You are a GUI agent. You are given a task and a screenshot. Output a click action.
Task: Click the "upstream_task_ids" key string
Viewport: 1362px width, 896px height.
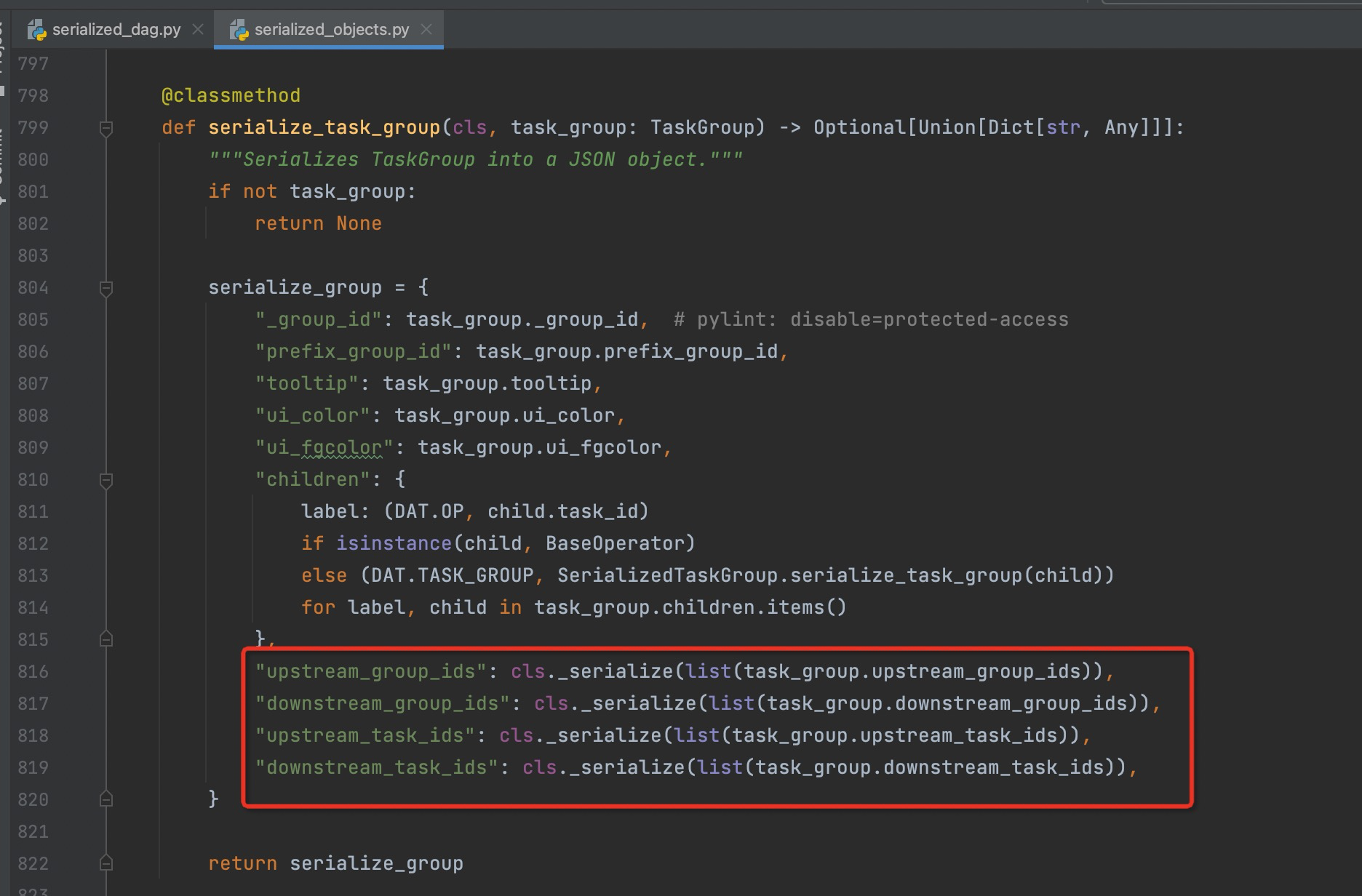tap(365, 735)
